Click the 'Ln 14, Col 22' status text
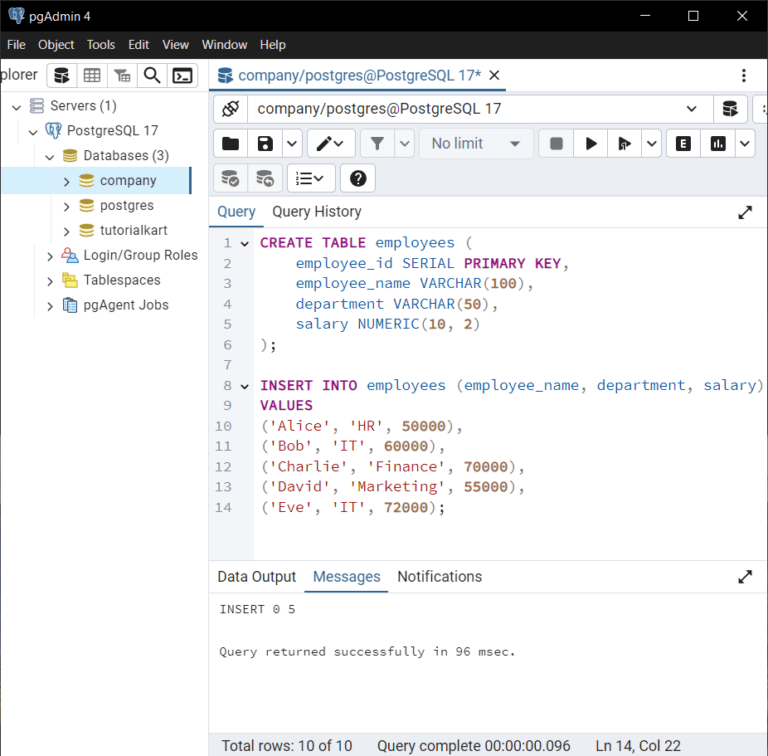Screen dimensions: 768x756 pos(638,745)
